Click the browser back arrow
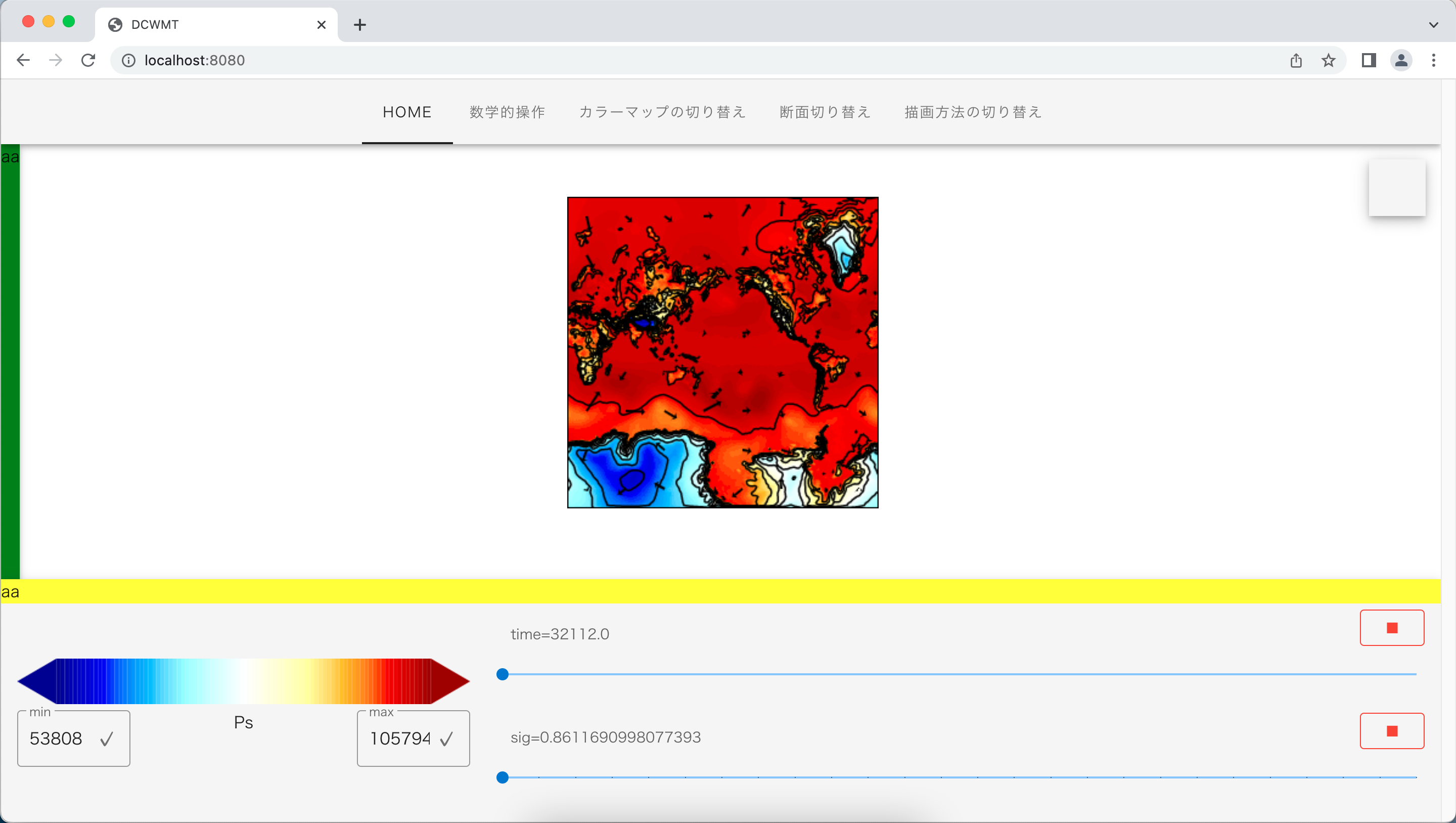Viewport: 1456px width, 823px height. pos(23,60)
